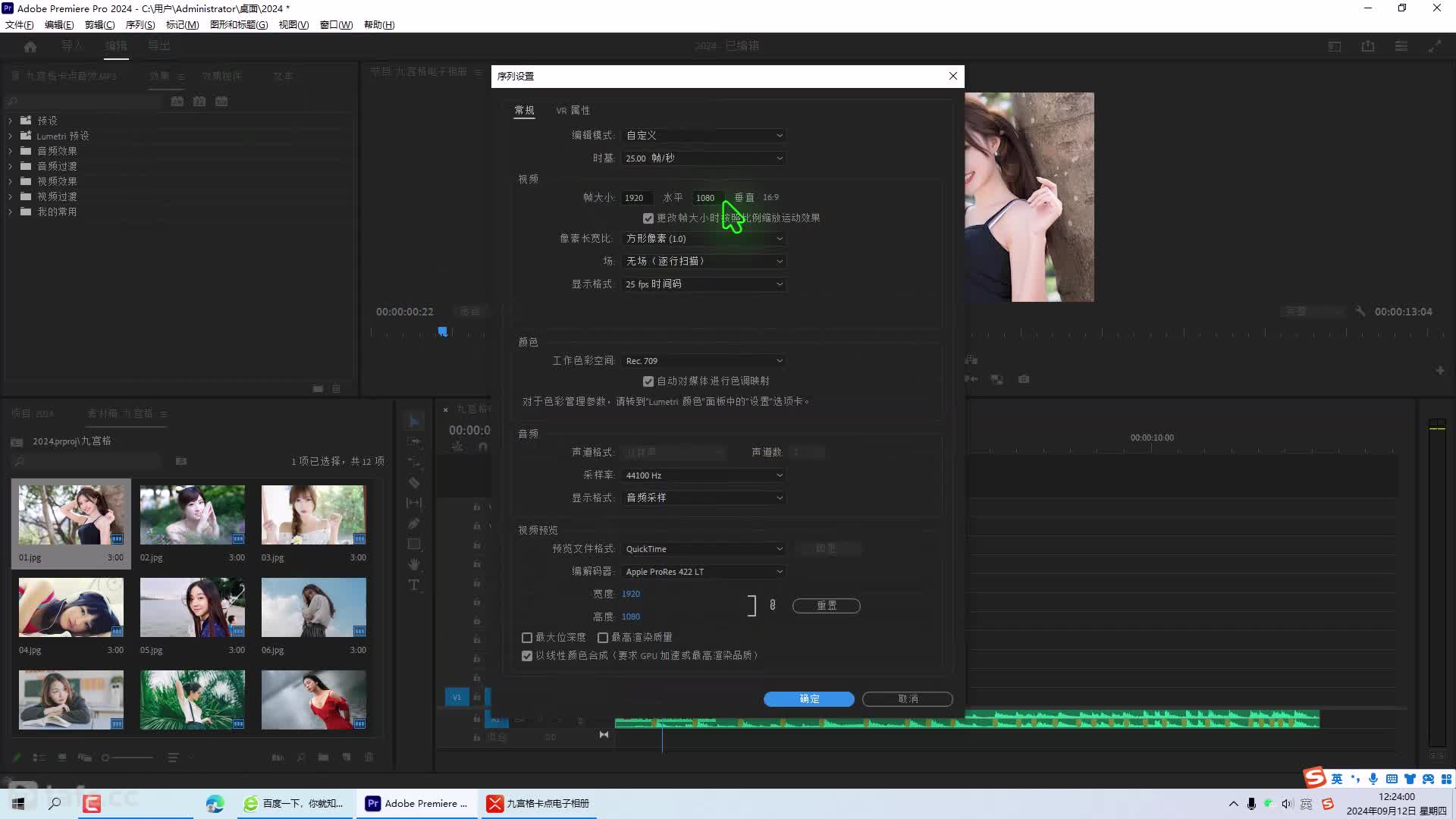Screen dimensions: 1456x819
Task: Open Windows Start menu
Action: tap(18, 803)
